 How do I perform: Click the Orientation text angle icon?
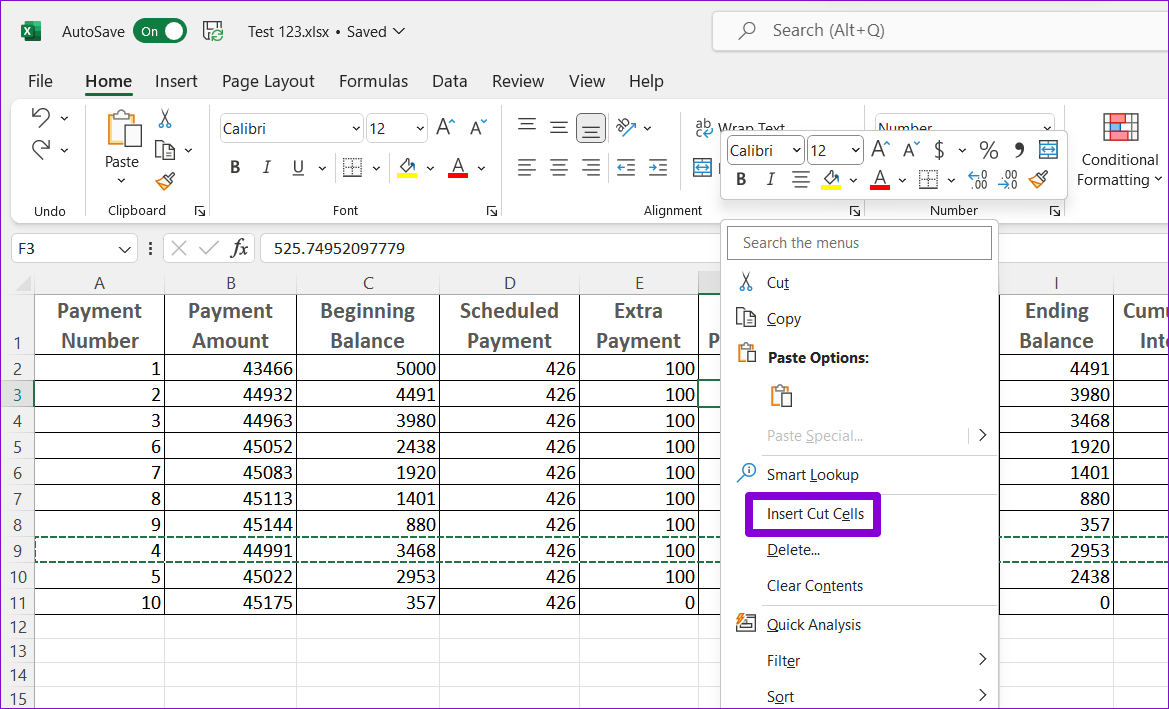pyautogui.click(x=626, y=127)
